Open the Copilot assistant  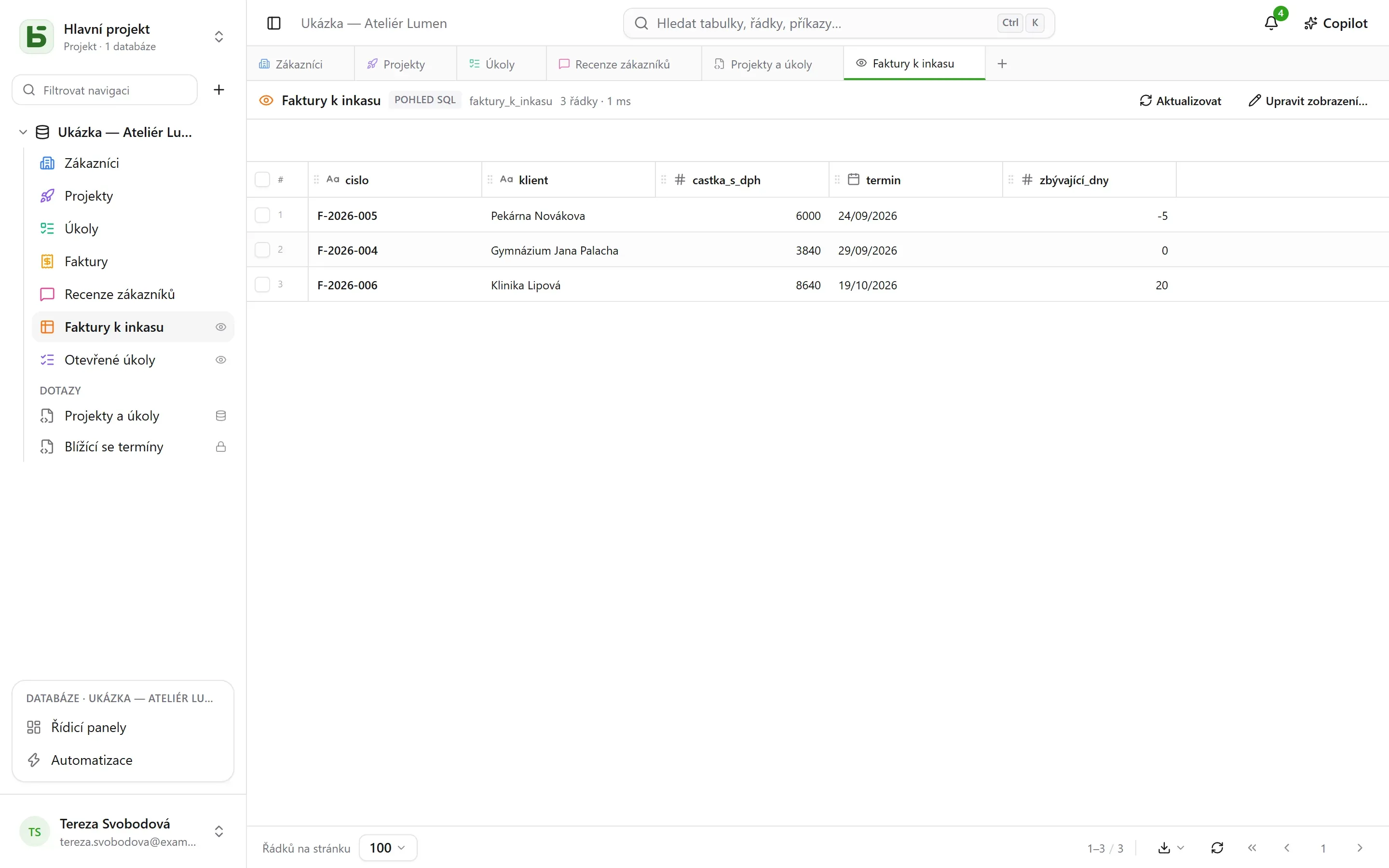click(1335, 24)
